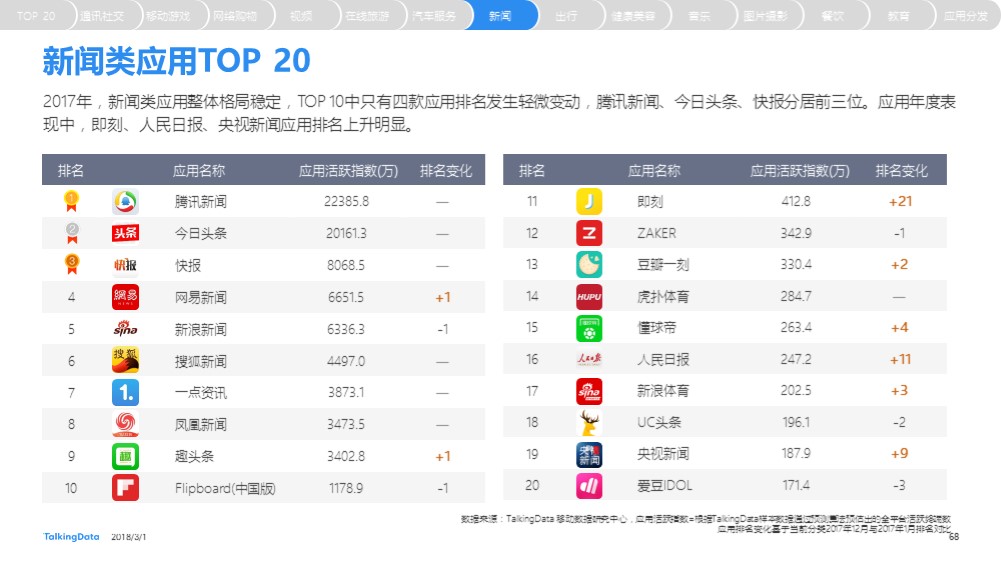Click the index value 20161.3
The width and height of the screenshot is (1001, 563).
click(346, 234)
